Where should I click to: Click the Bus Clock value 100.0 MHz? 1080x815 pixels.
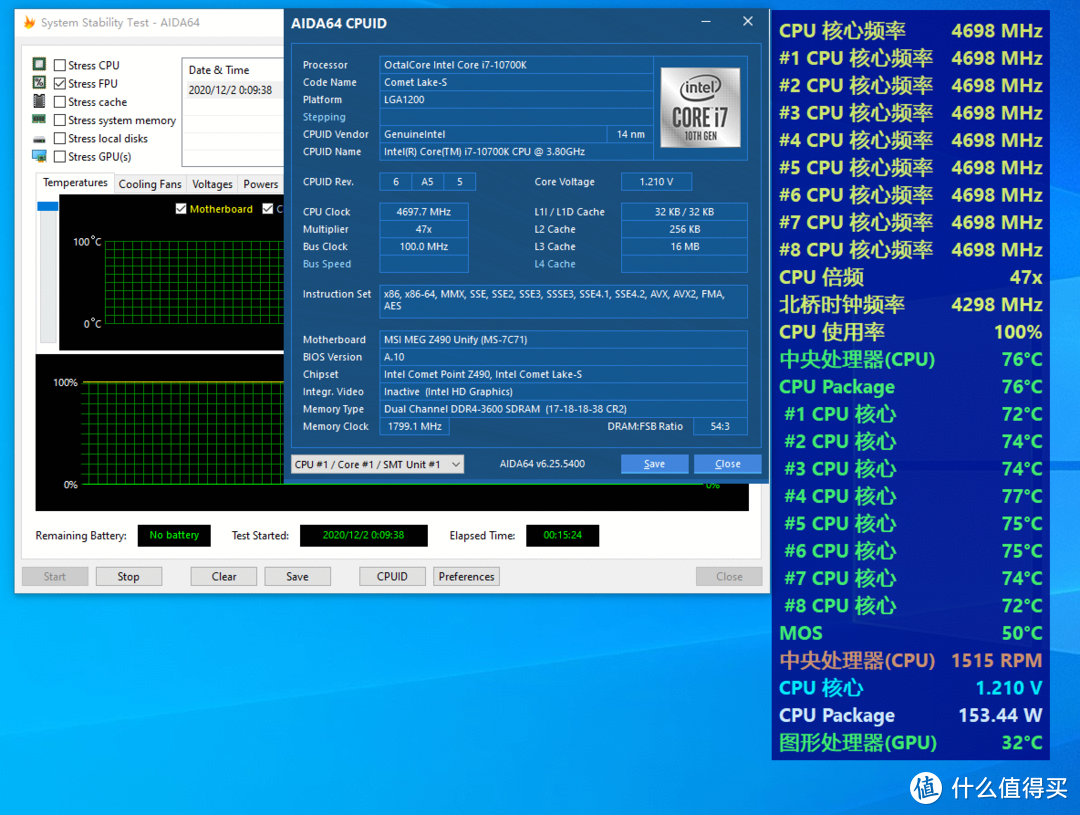coord(424,247)
